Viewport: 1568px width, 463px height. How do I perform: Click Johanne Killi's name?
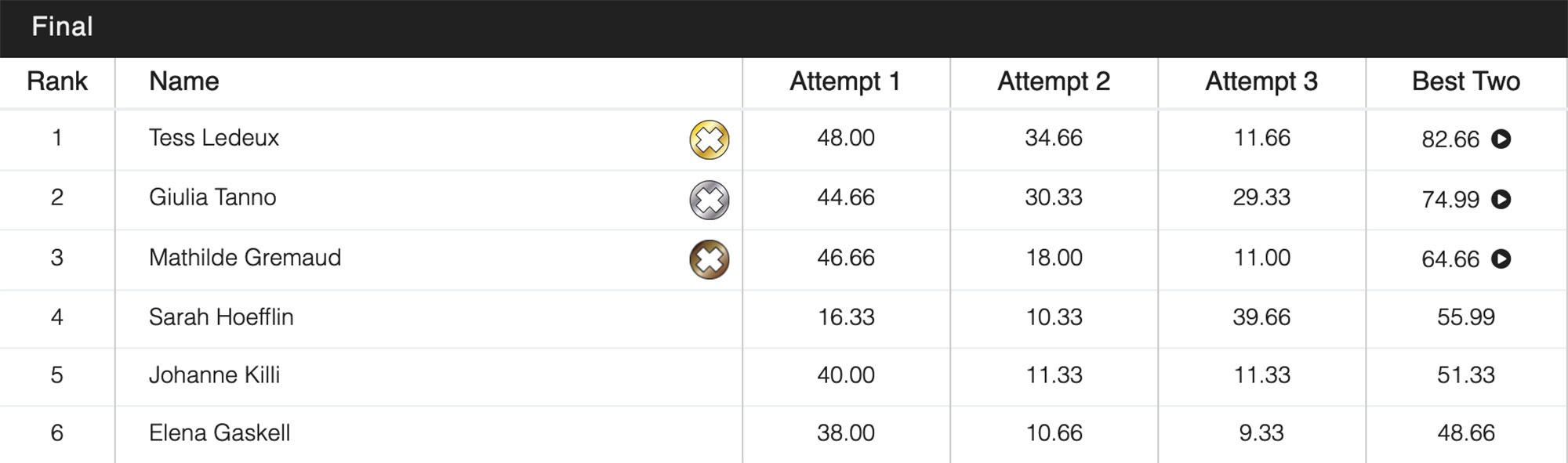point(214,375)
